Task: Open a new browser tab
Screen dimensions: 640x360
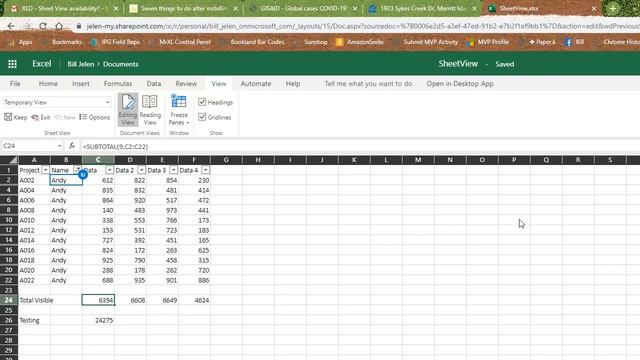Action: coord(613,8)
